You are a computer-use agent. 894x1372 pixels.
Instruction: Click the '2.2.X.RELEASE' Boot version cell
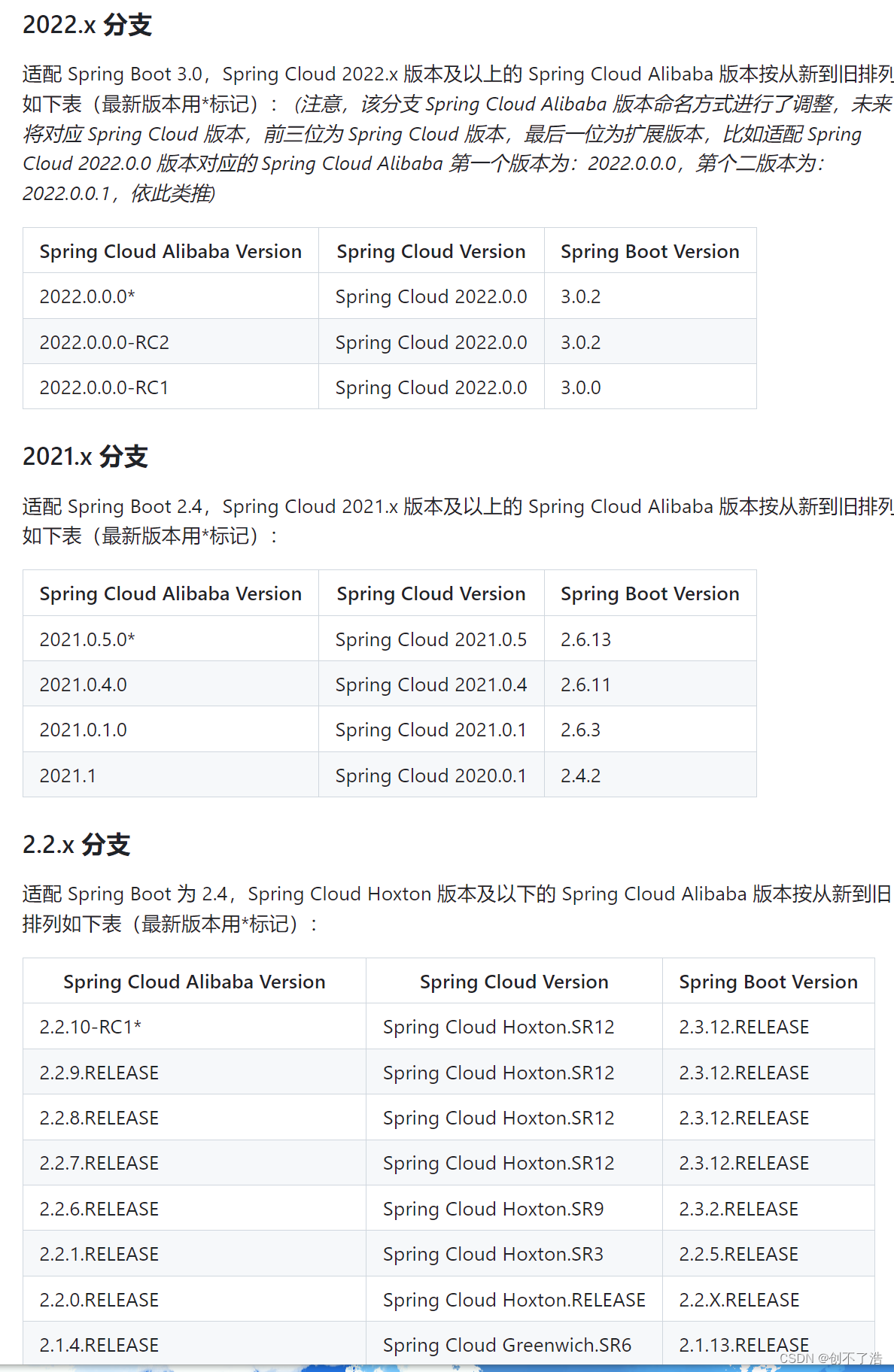[x=768, y=1300]
